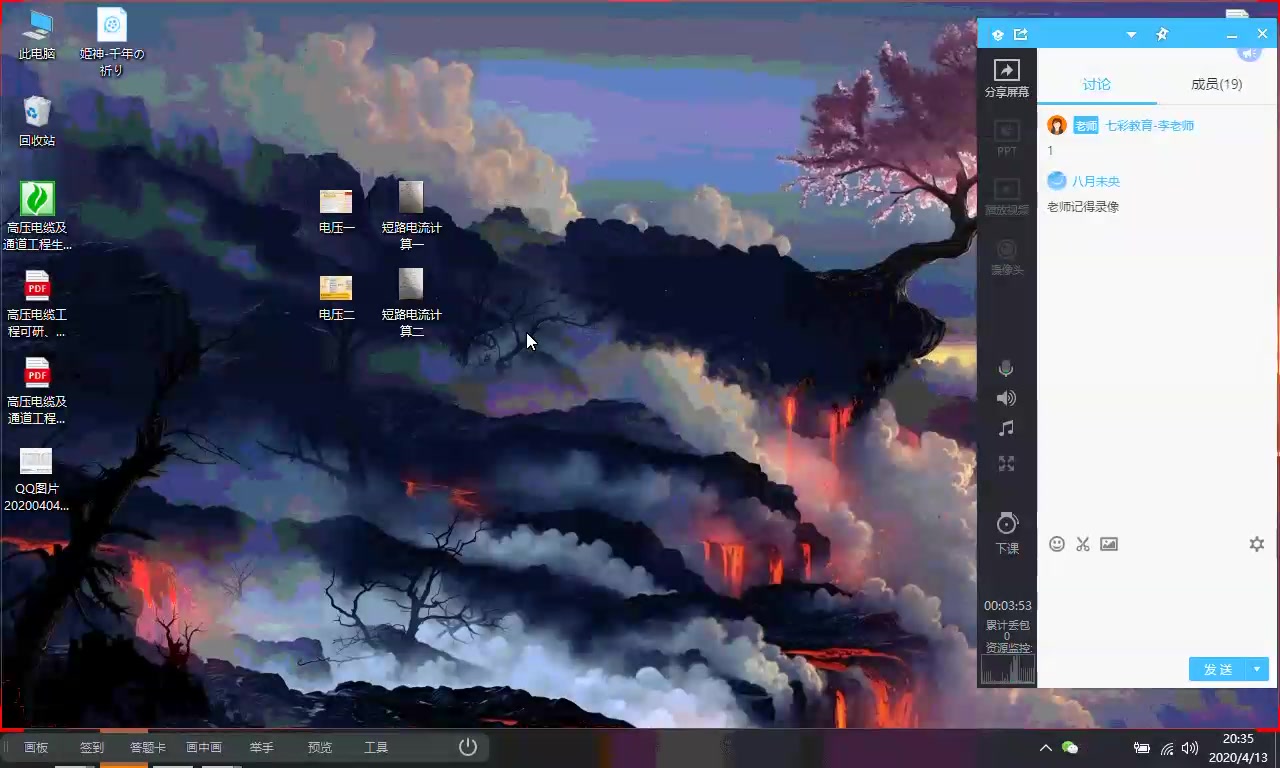Click the 下课 end class button
The width and height of the screenshot is (1280, 768).
point(1006,534)
